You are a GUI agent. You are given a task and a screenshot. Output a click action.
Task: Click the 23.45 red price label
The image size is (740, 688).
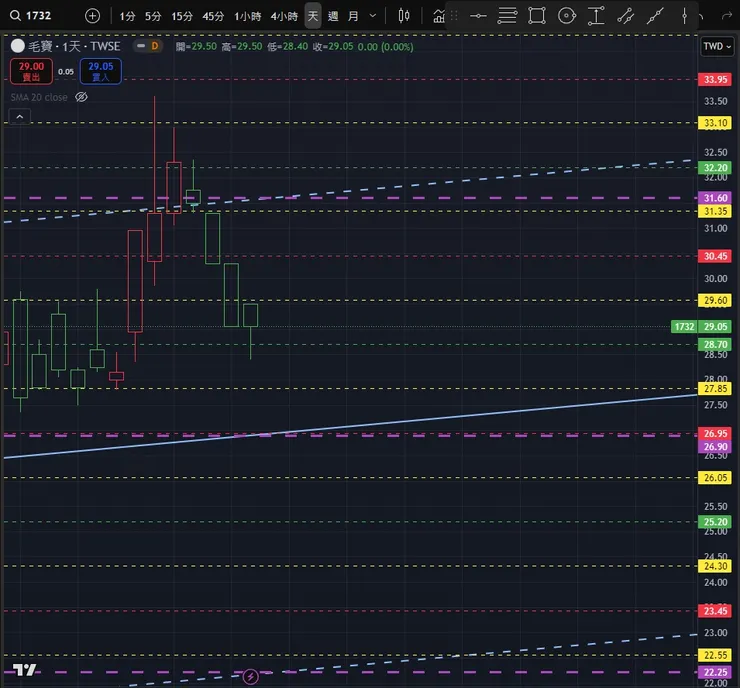coord(715,611)
